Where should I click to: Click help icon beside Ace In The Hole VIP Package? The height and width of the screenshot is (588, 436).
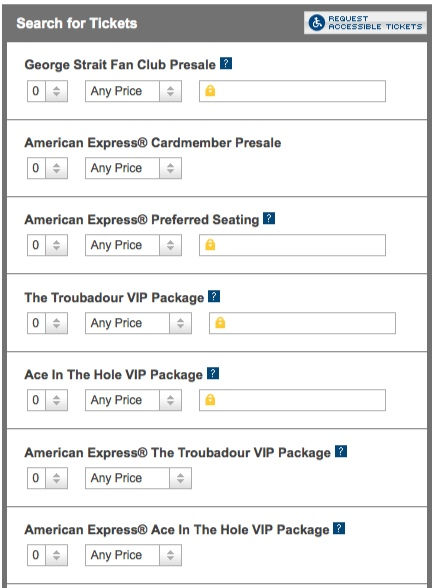coord(213,373)
